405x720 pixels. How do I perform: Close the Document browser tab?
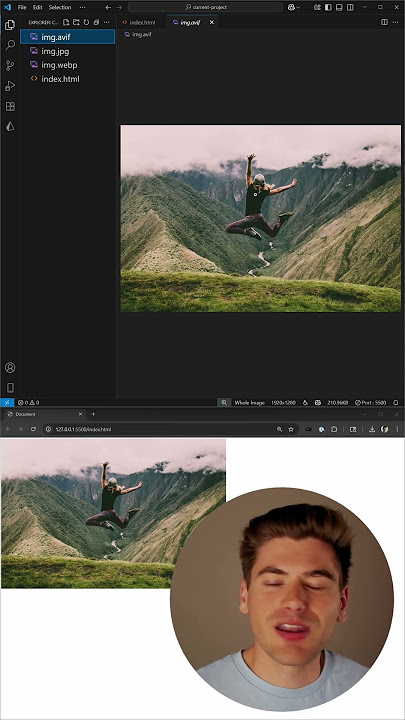pyautogui.click(x=80, y=414)
